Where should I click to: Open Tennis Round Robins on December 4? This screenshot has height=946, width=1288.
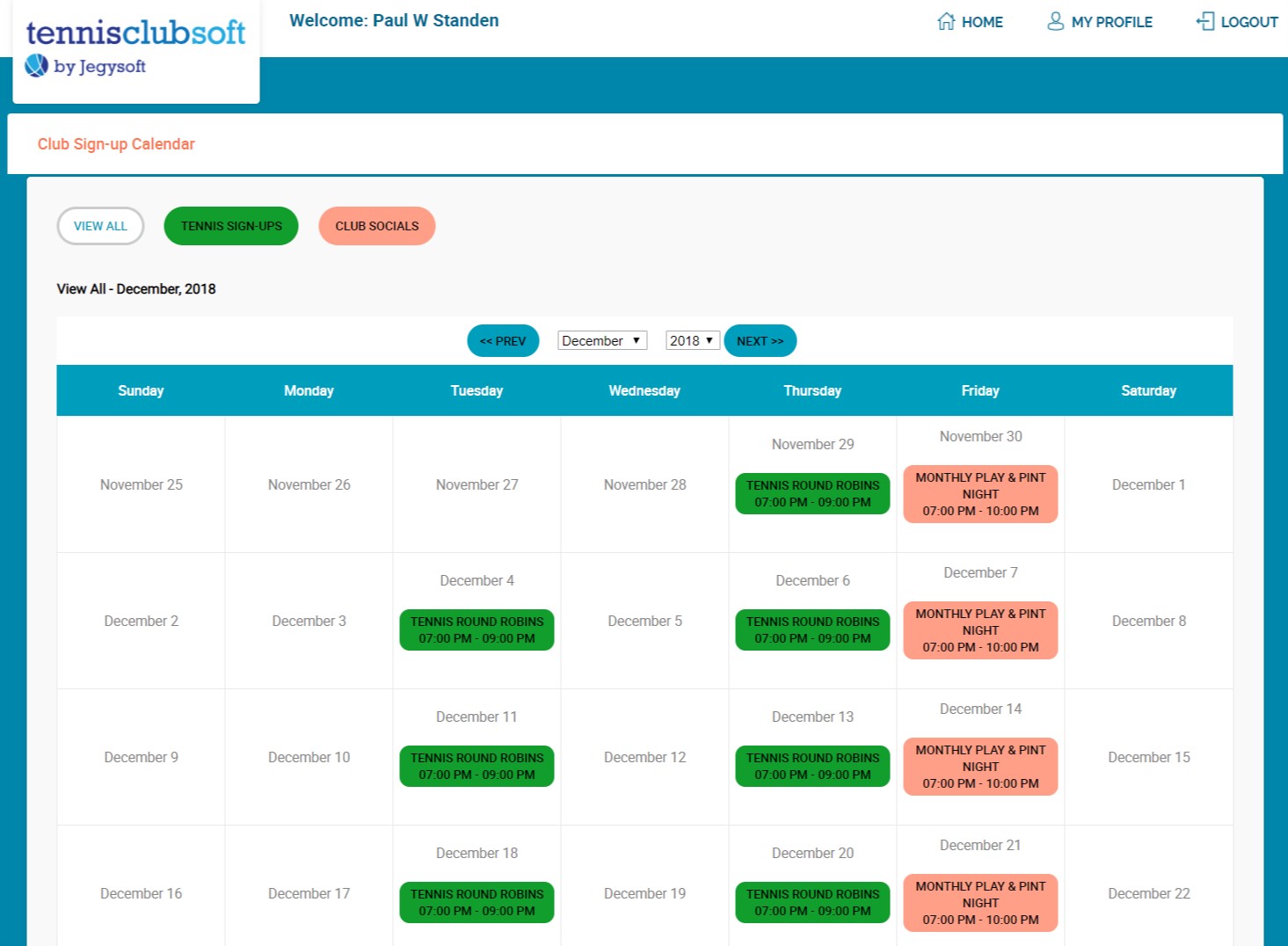click(477, 629)
